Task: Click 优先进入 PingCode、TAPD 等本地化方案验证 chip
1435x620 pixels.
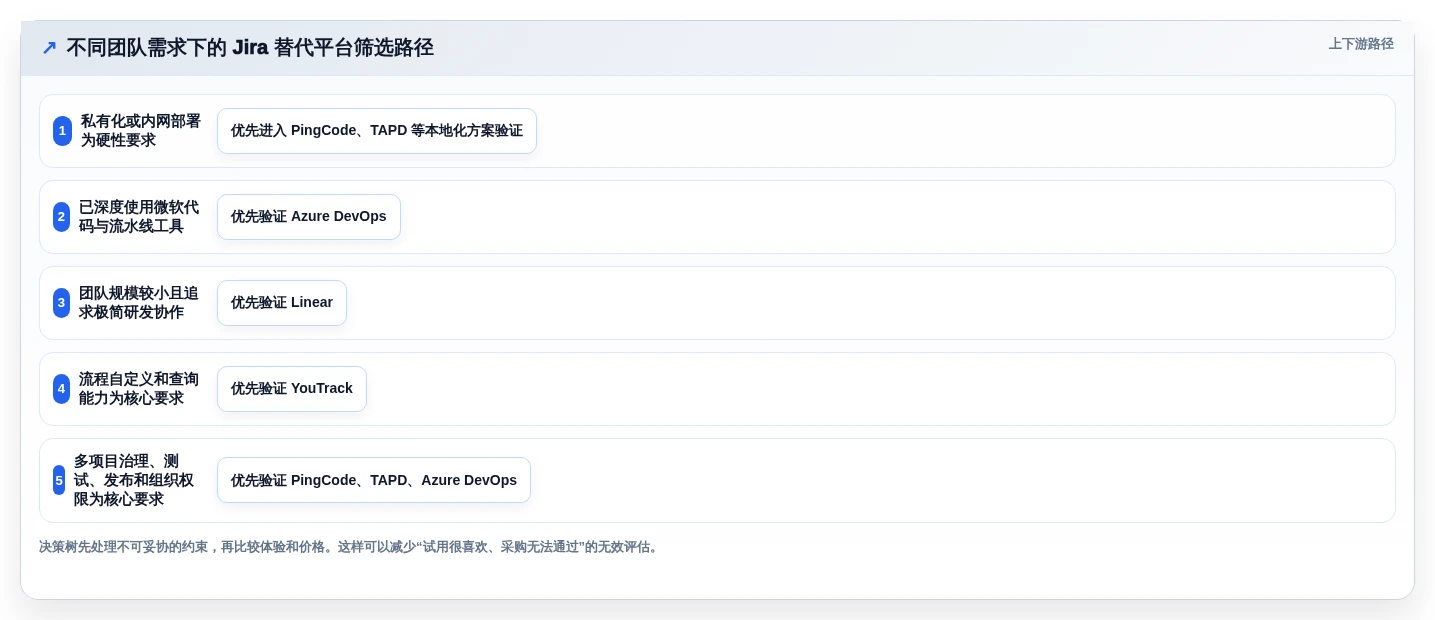Action: [x=377, y=131]
